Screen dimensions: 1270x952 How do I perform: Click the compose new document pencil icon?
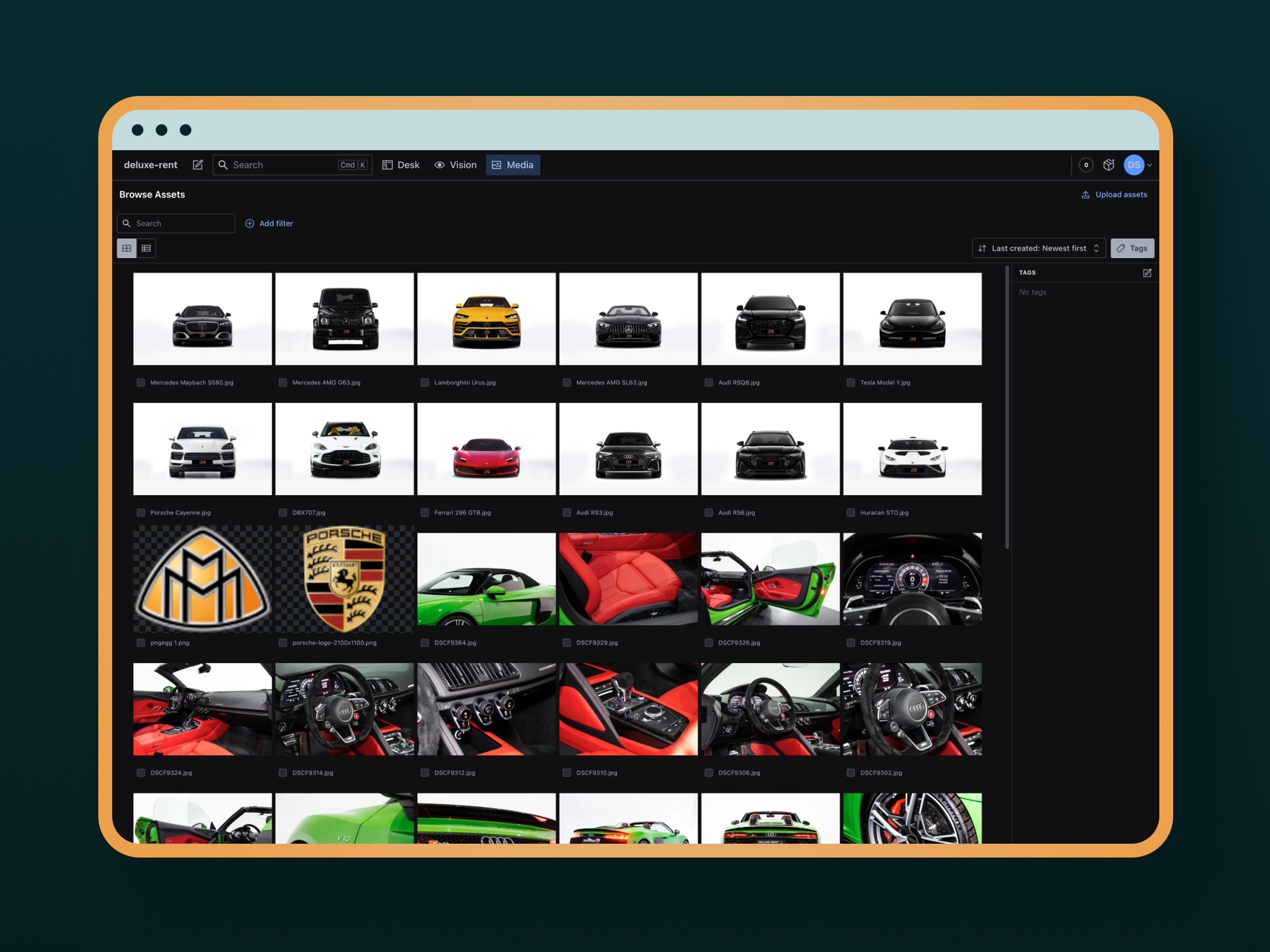[x=197, y=165]
